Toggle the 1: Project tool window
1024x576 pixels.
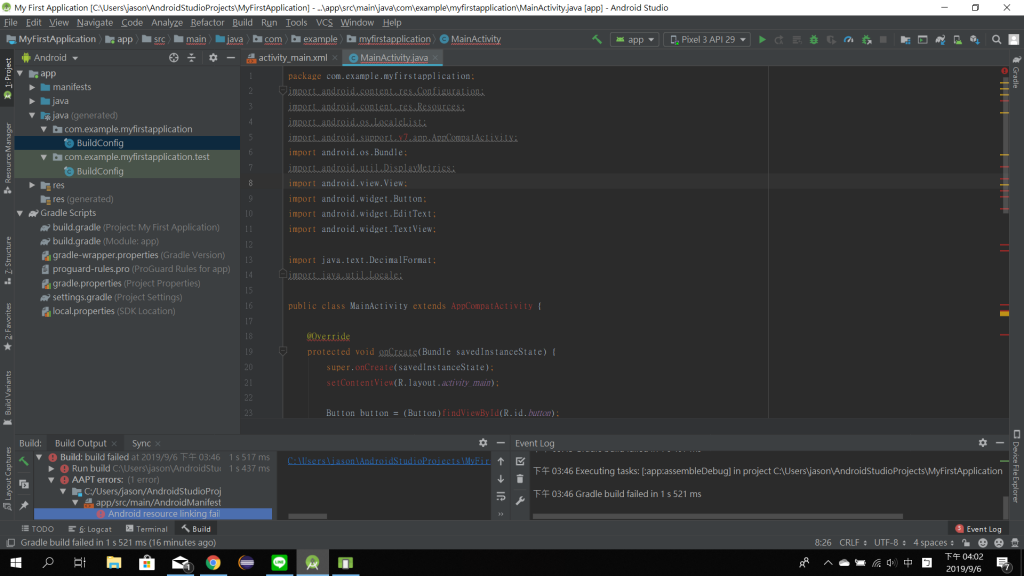[8, 79]
